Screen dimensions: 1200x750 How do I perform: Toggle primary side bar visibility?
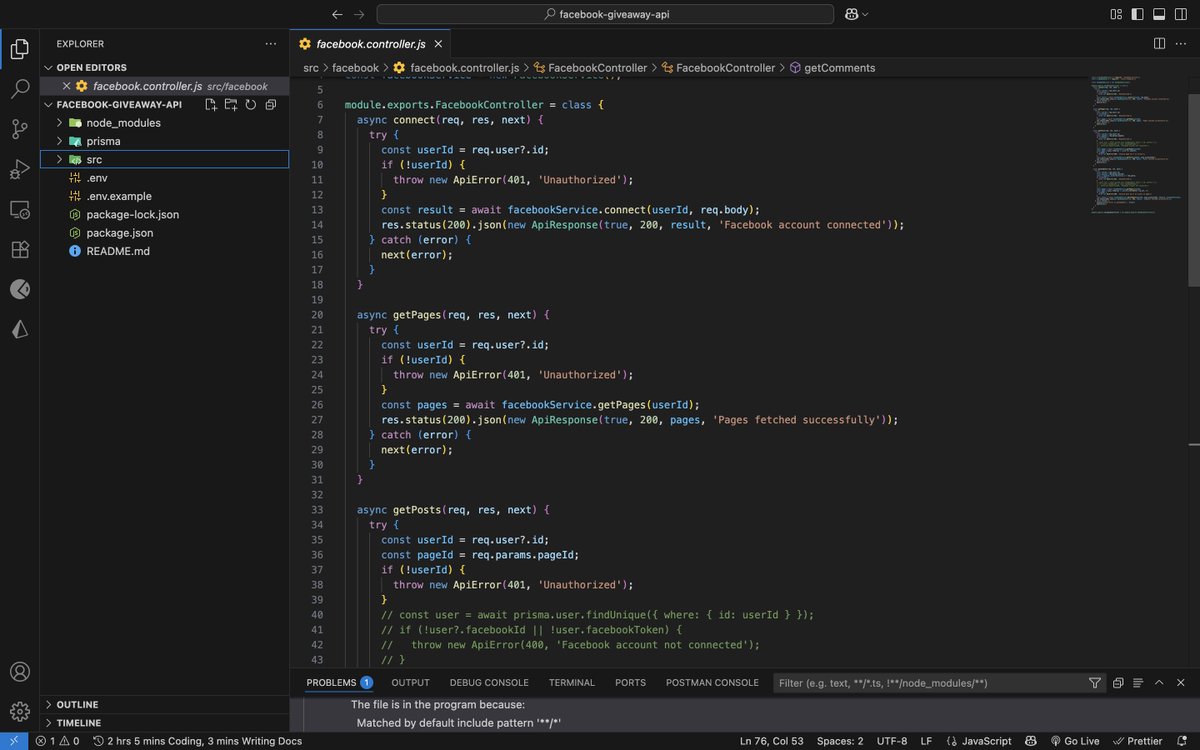pos(1138,14)
